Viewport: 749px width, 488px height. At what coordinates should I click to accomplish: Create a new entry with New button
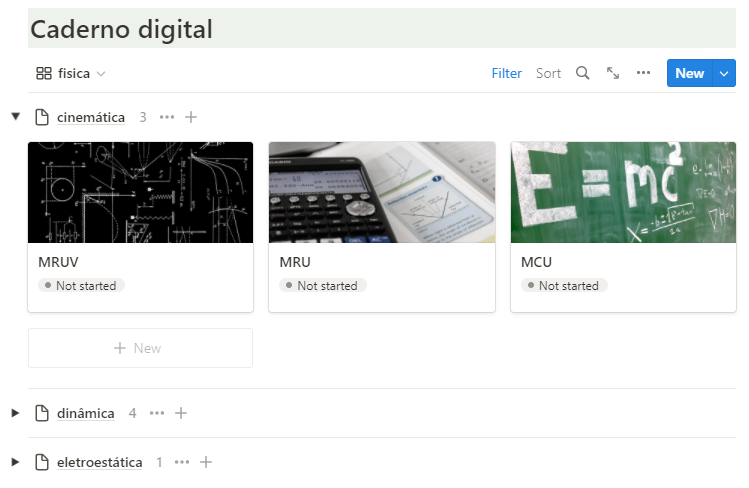[x=689, y=73]
